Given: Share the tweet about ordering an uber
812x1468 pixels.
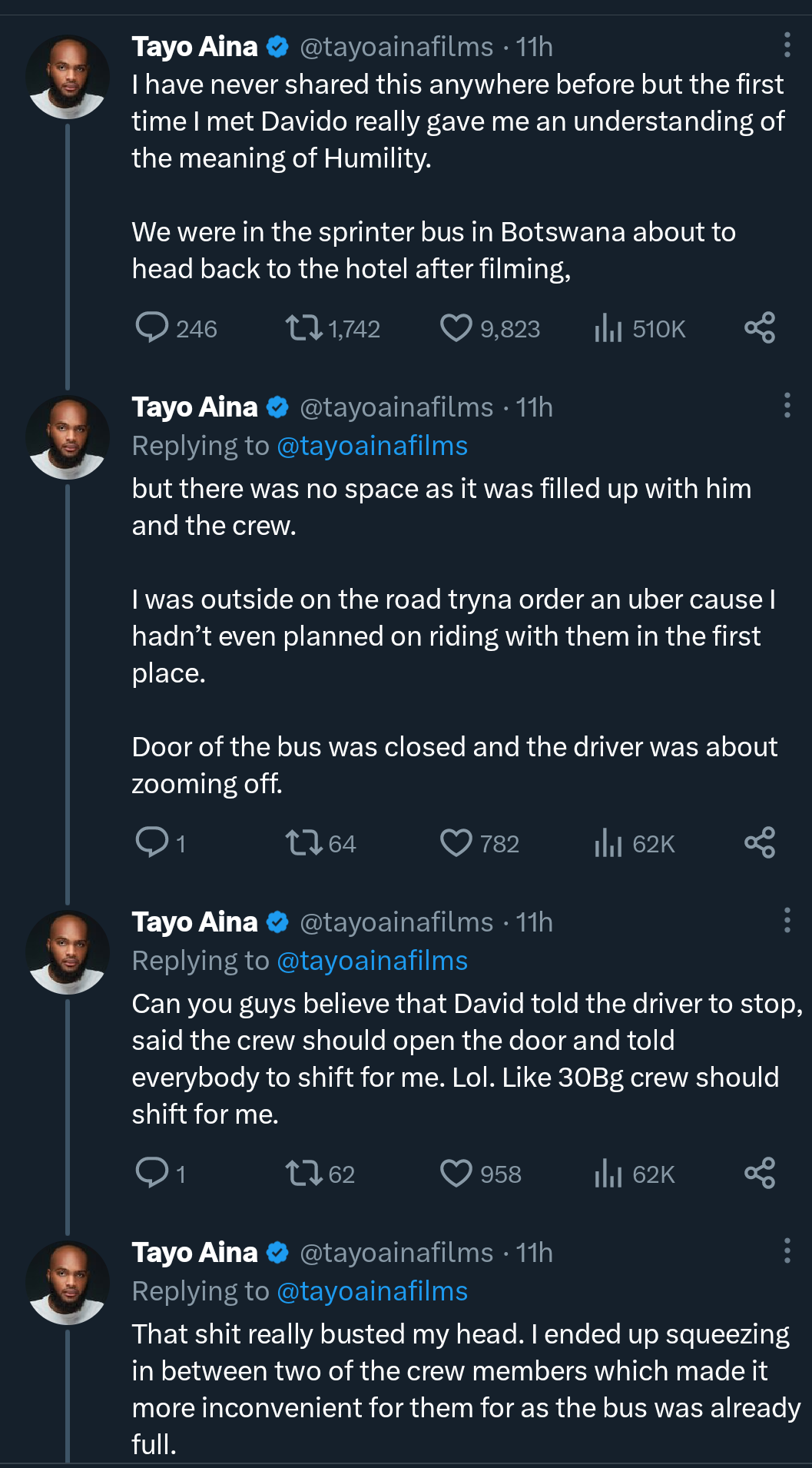Looking at the screenshot, I should coord(760,843).
